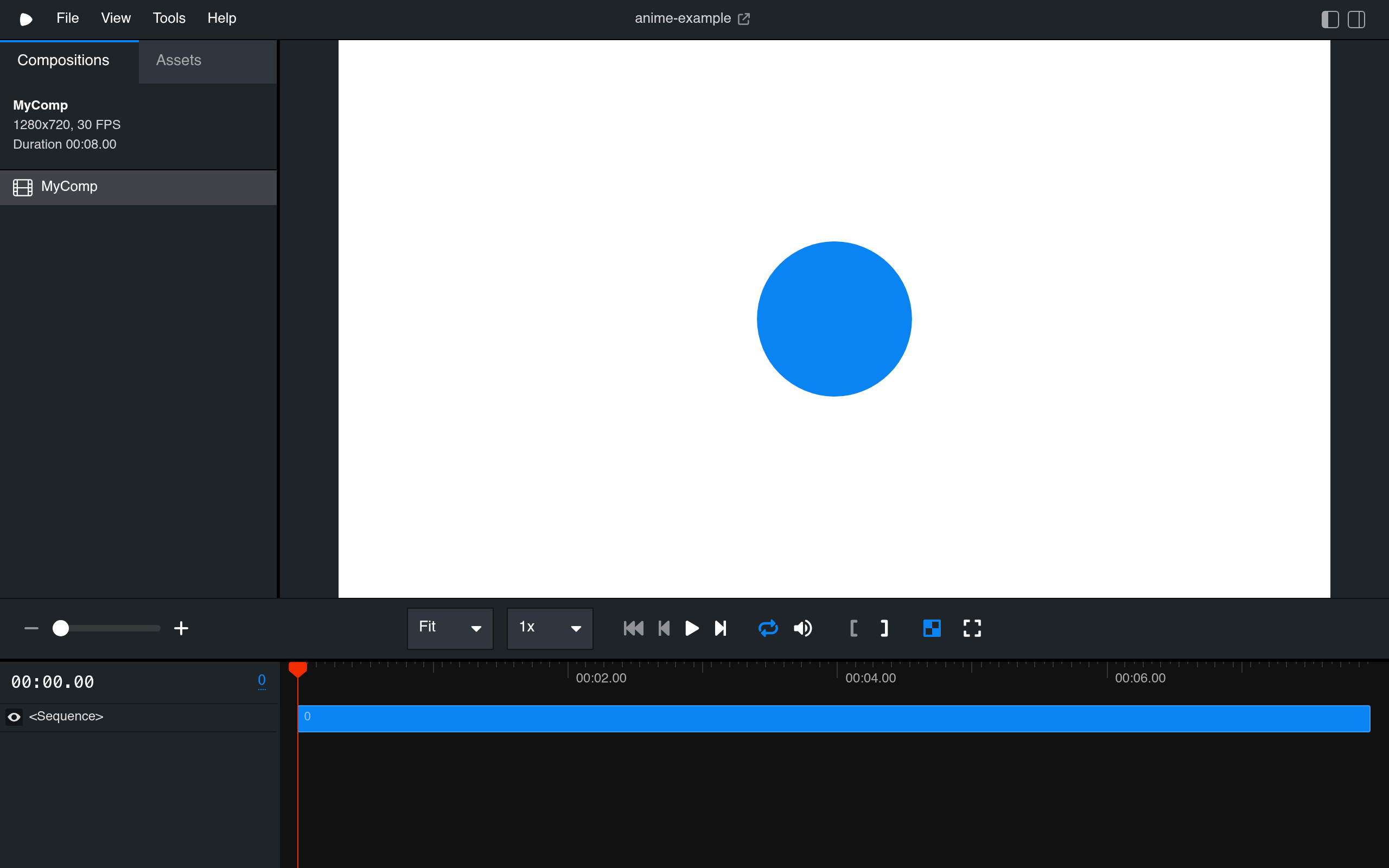Open anime-example project external link icon

(744, 19)
